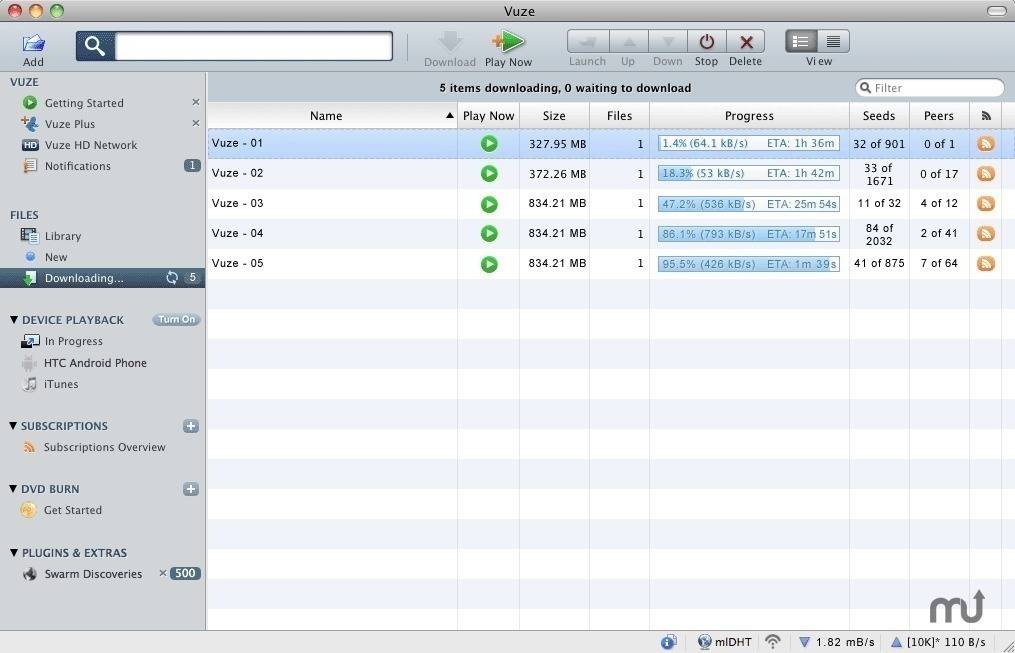Click the Vuze - 02 progress bar
Screen dimensions: 1015x653
[749, 173]
